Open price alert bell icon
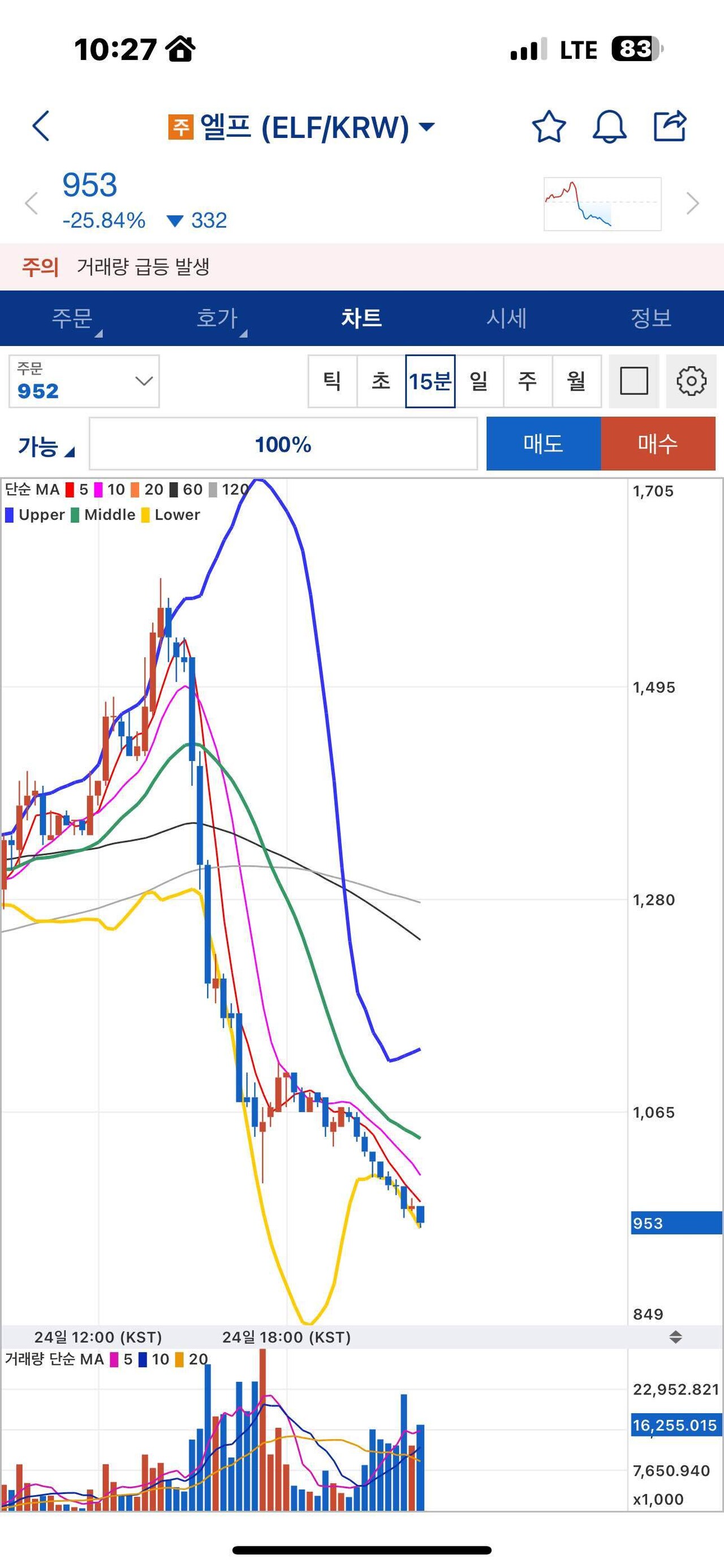 pyautogui.click(x=609, y=127)
